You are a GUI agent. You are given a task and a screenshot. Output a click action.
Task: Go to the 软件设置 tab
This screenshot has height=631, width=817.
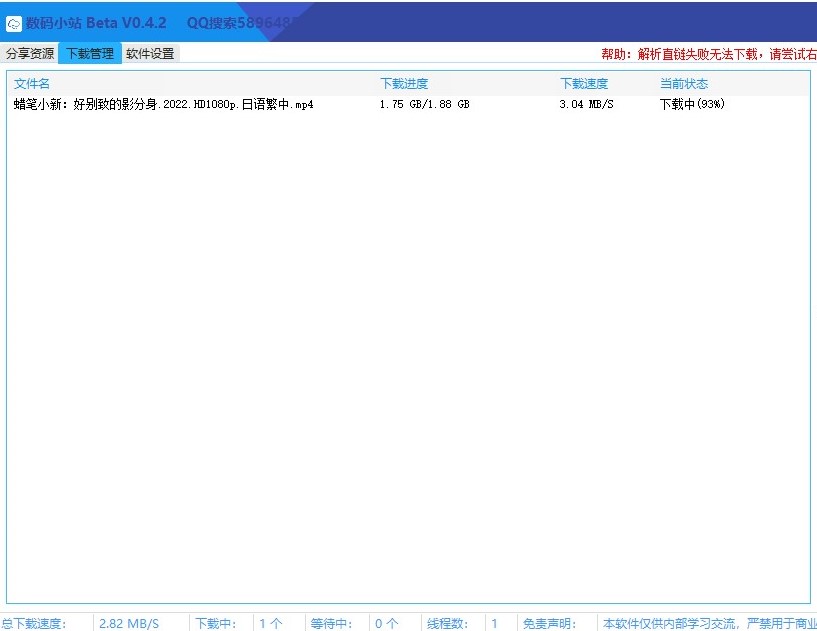point(150,54)
